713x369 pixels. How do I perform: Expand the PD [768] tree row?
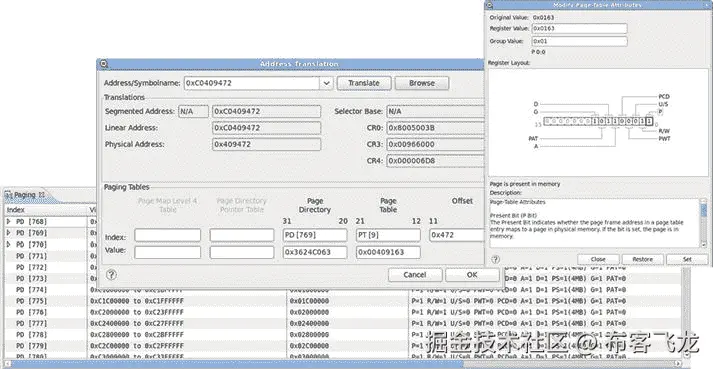[9, 222]
